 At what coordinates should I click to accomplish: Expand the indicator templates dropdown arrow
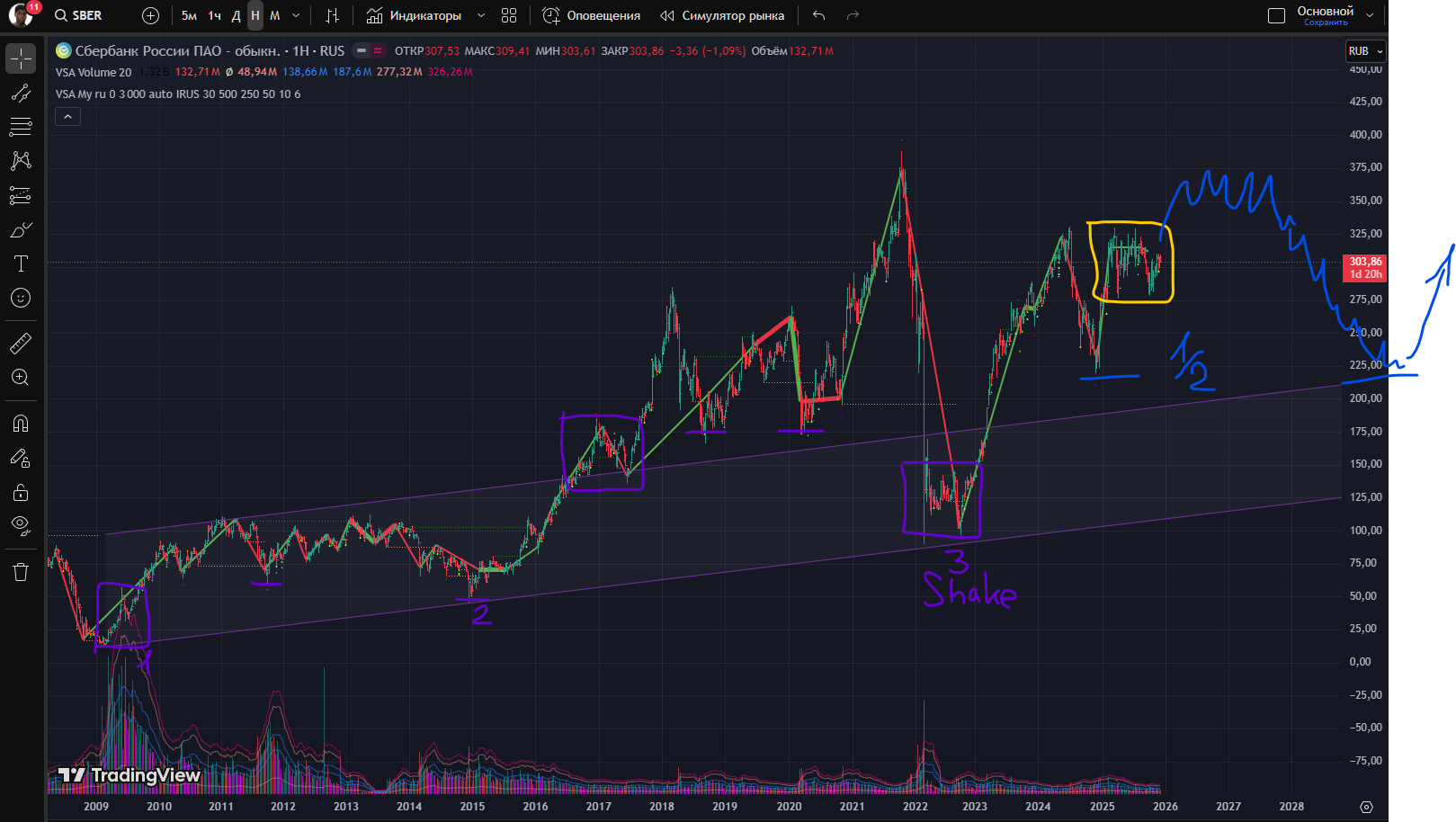click(481, 15)
